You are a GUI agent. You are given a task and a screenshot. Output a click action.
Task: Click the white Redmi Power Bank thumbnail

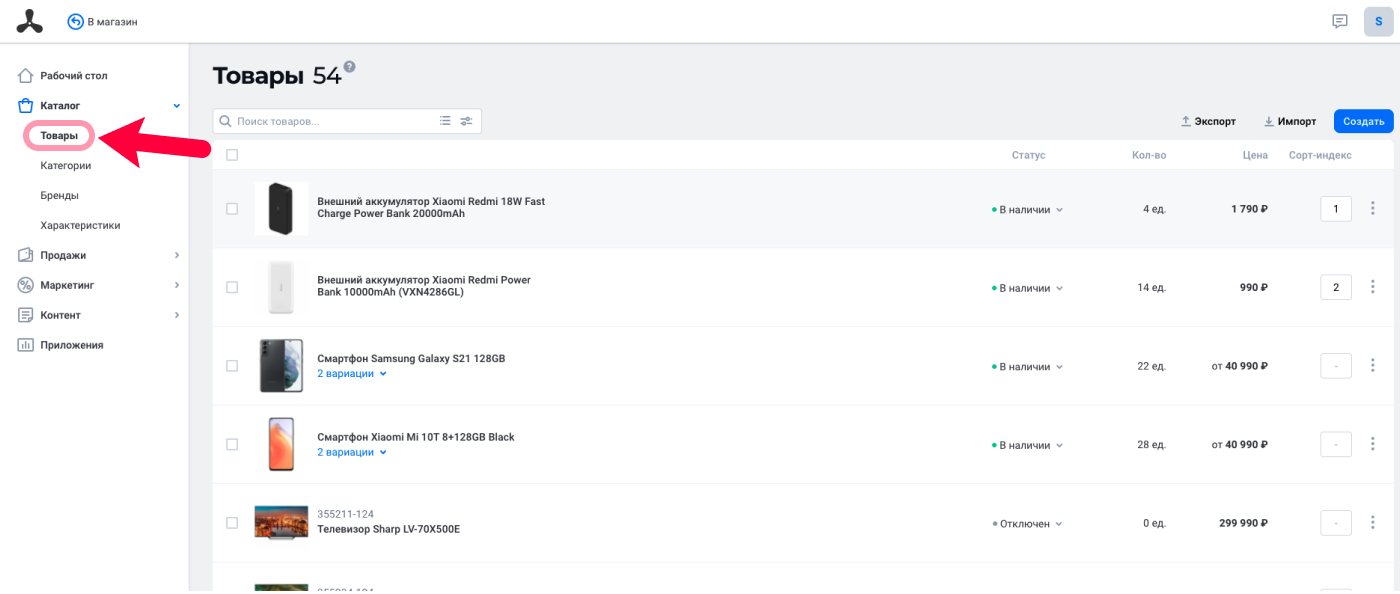[x=281, y=287]
